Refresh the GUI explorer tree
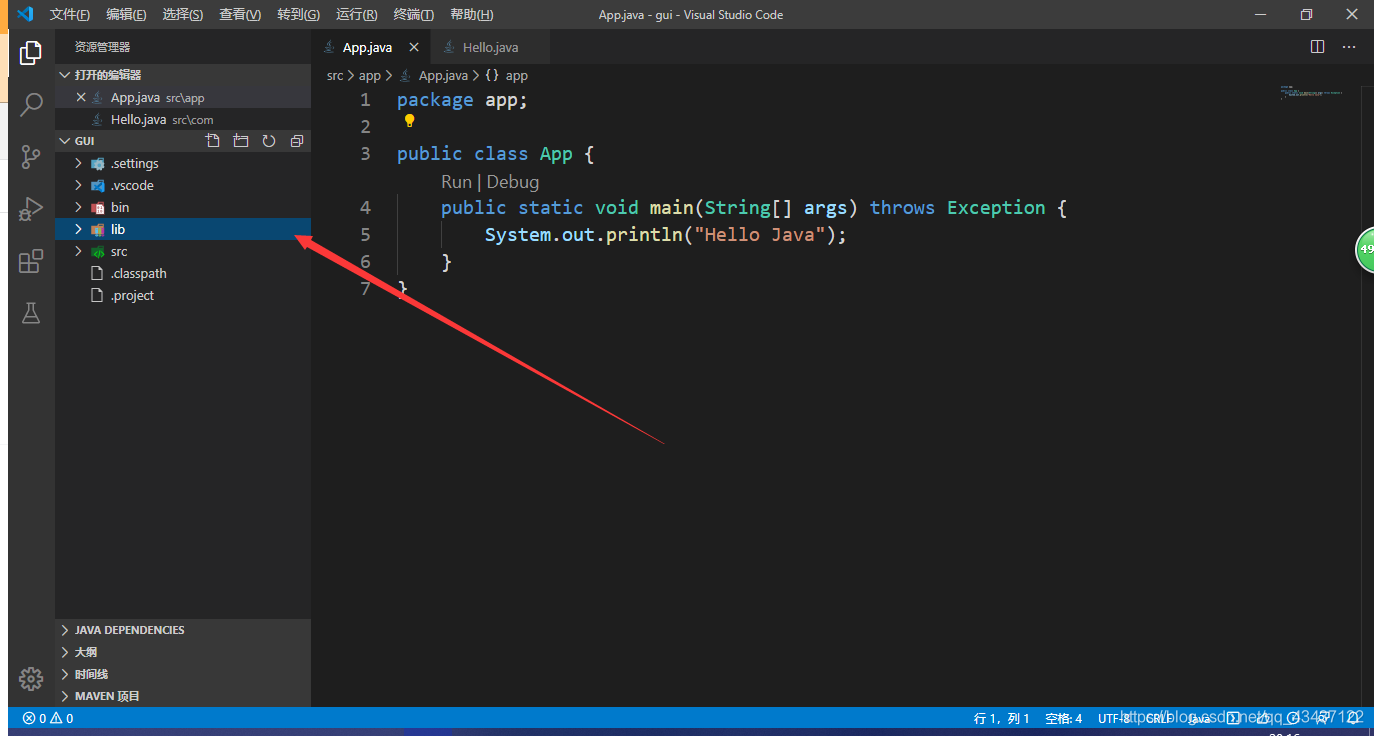 [x=268, y=141]
